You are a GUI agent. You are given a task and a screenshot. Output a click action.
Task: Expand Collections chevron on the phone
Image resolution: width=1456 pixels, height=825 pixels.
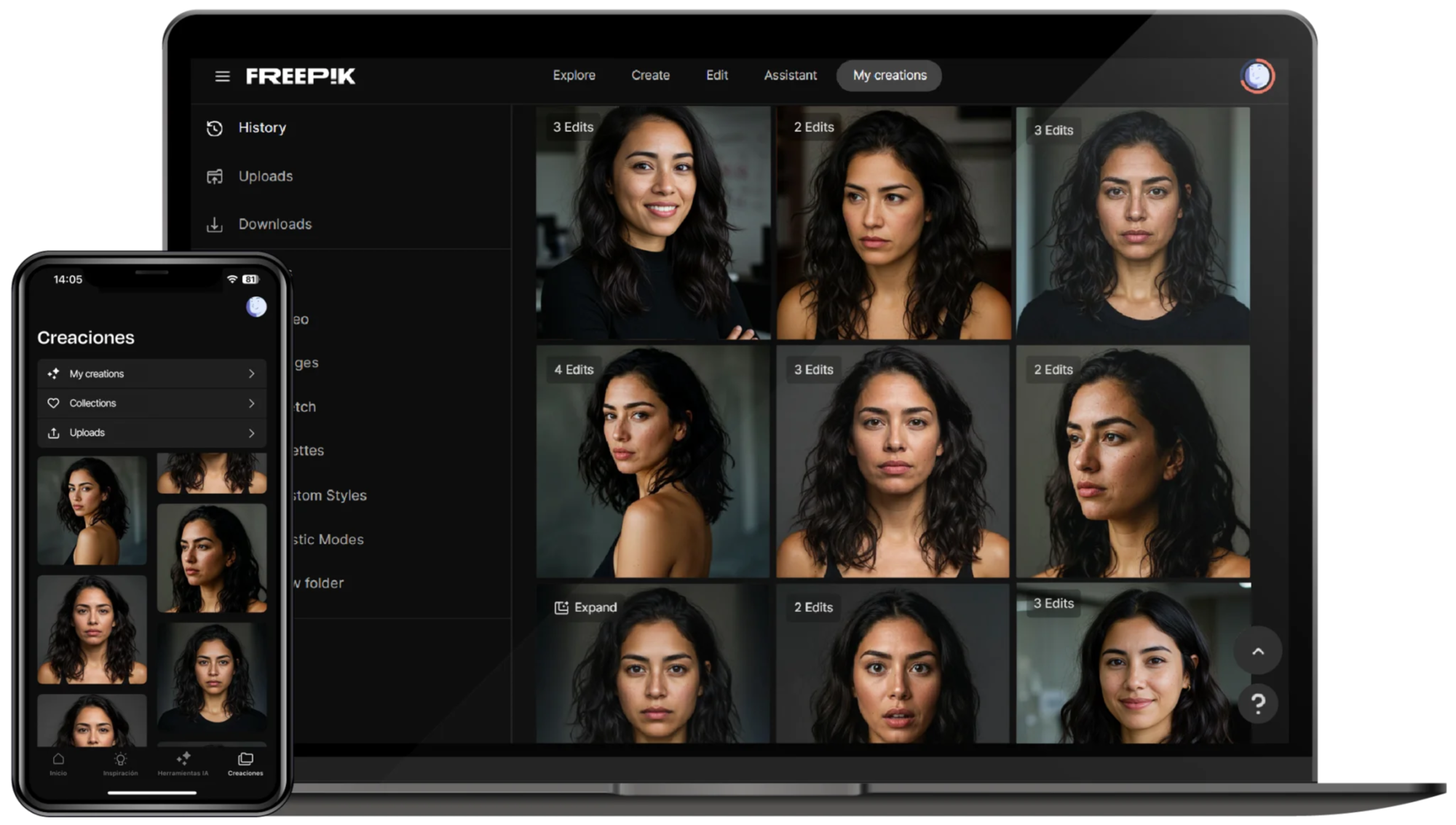coord(251,403)
